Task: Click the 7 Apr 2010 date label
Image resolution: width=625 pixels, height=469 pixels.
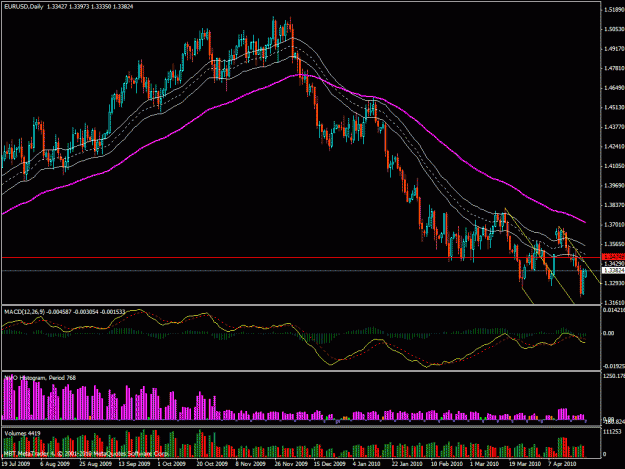Action: pyautogui.click(x=562, y=464)
